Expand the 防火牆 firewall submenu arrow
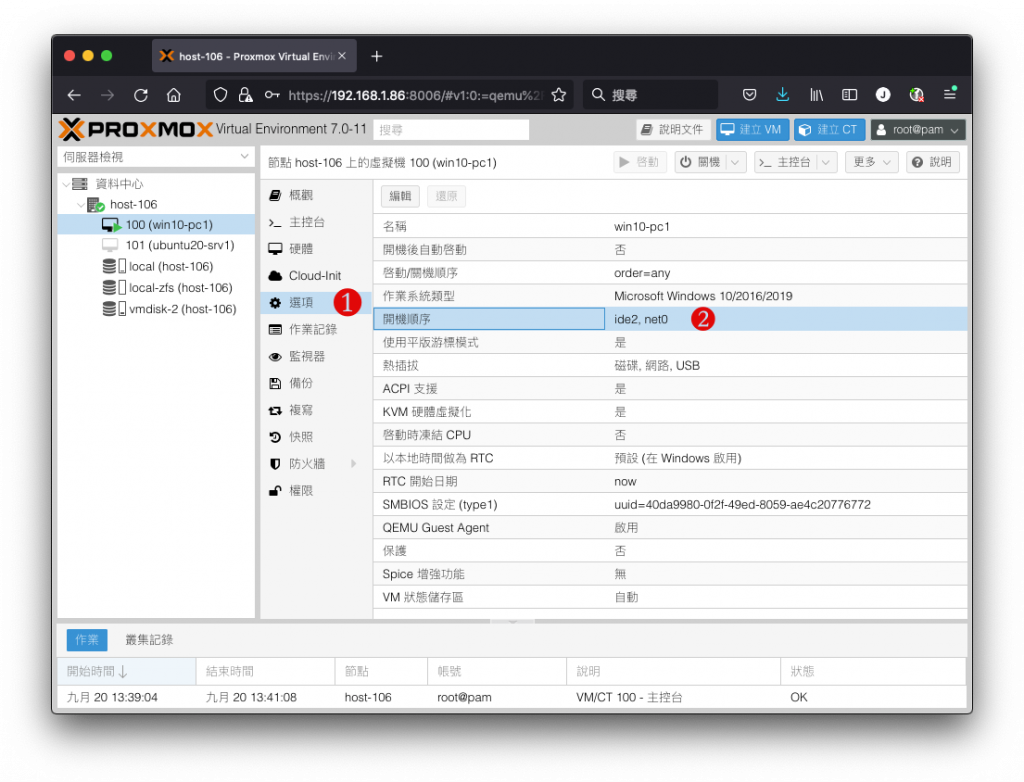This screenshot has width=1024, height=782. [353, 464]
